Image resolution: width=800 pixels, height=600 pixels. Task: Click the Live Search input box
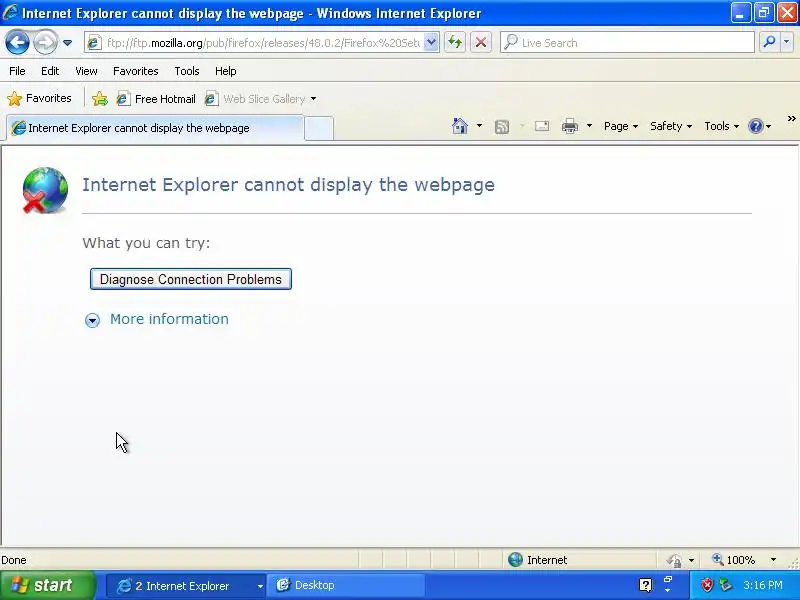(628, 43)
